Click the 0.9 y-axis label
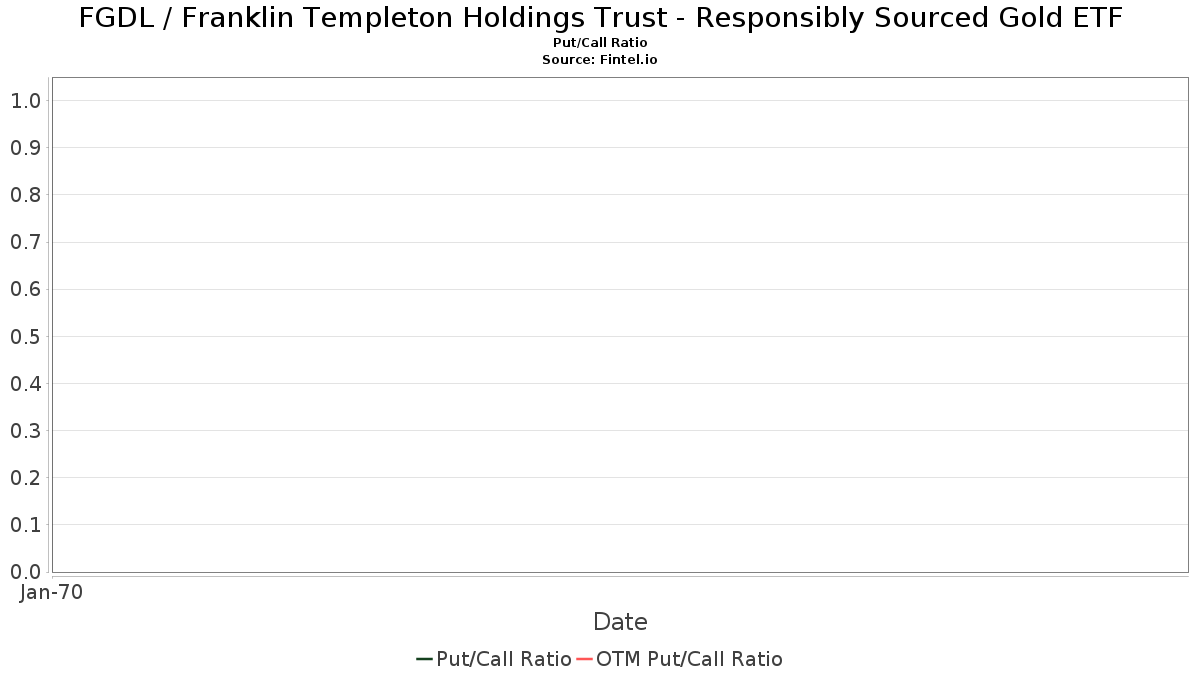Viewport: 1200px width, 675px height. click(25, 148)
